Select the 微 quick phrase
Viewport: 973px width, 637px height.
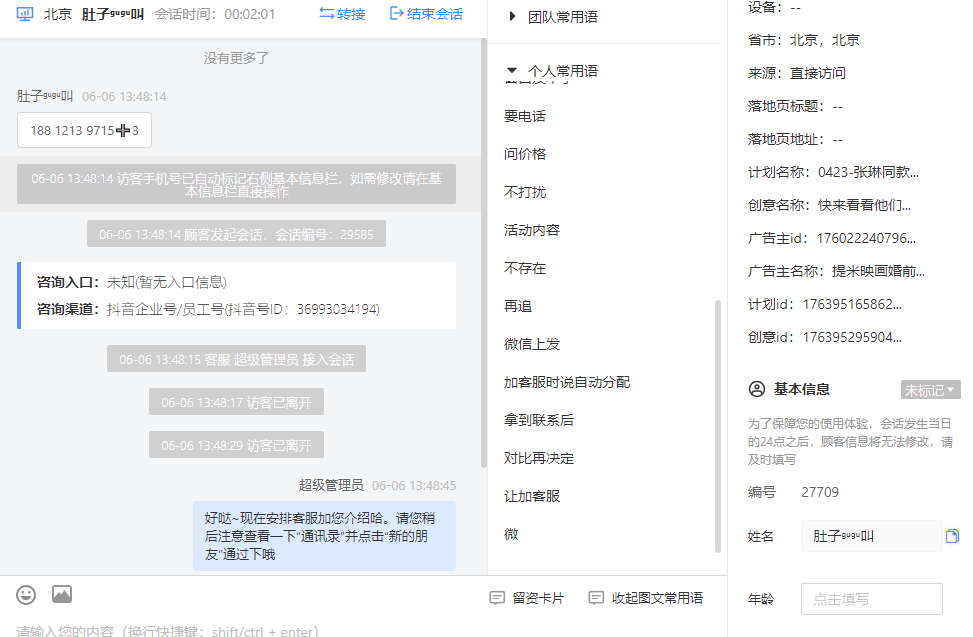[511, 534]
